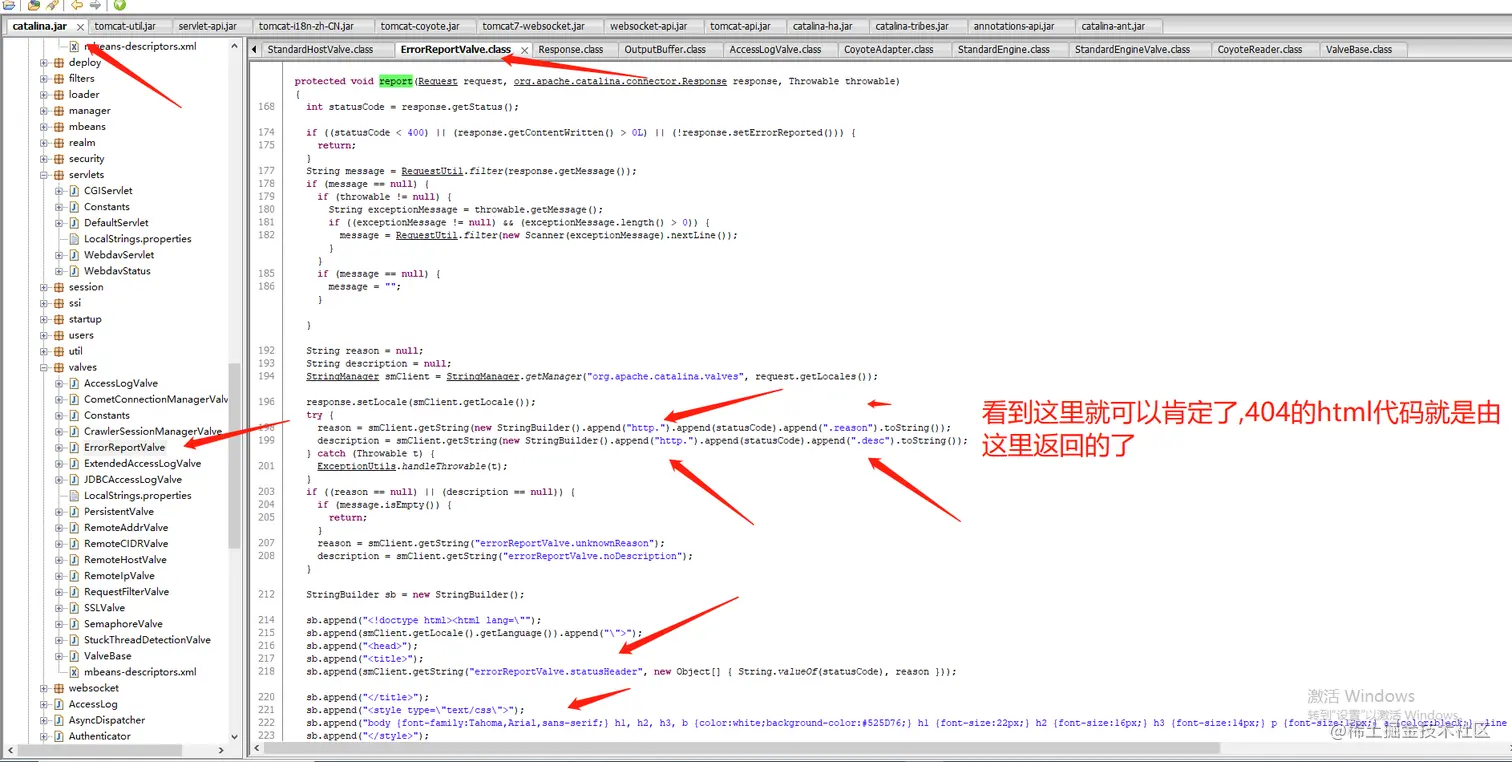Expand the websocket package node
This screenshot has height=762, width=1512.
pyautogui.click(x=44, y=687)
